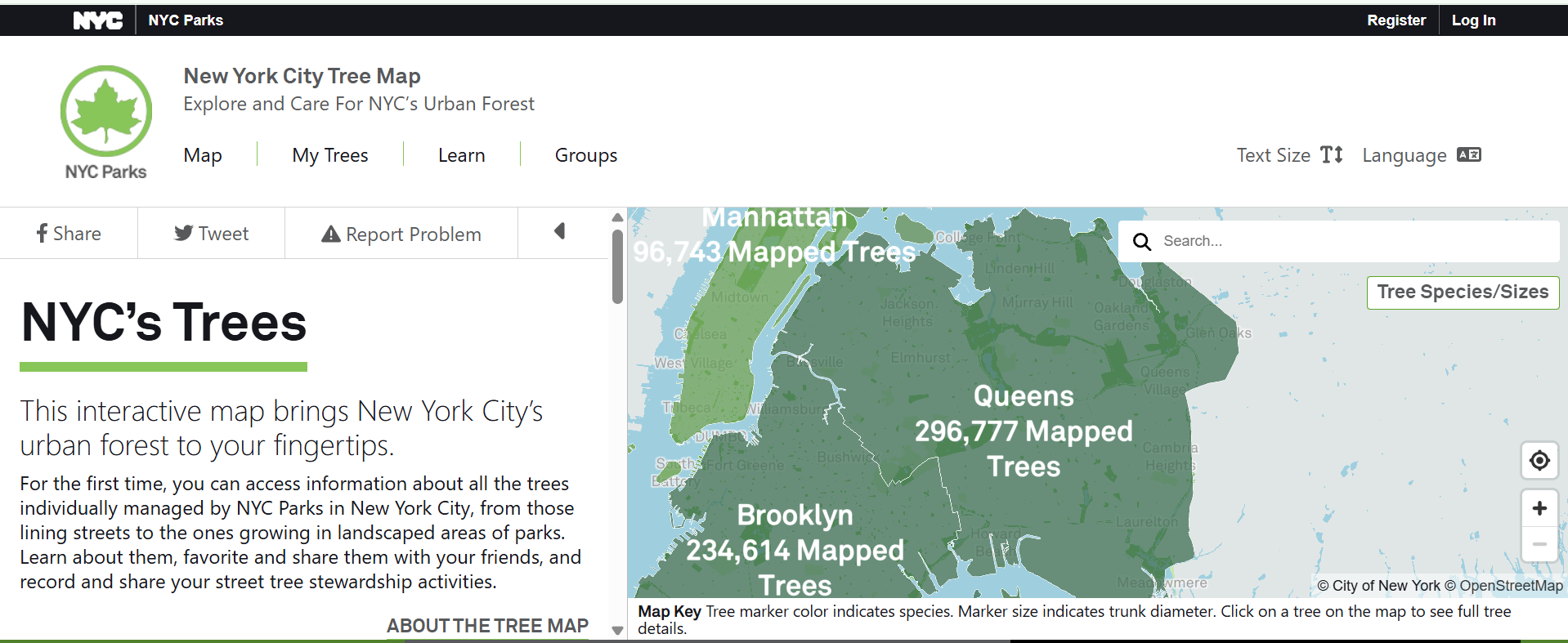1568x643 pixels.
Task: Zoom in the map with plus
Action: pyautogui.click(x=1539, y=508)
